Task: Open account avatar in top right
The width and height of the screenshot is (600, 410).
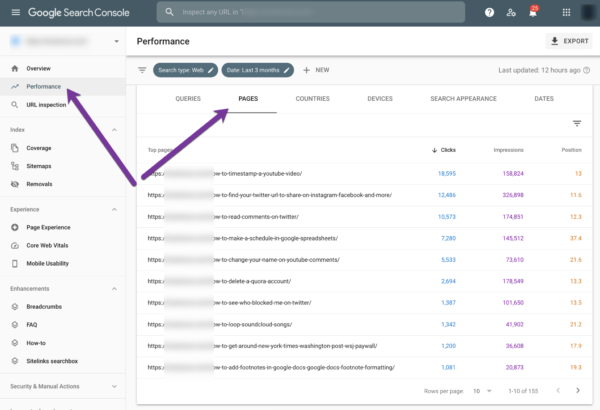Action: pyautogui.click(x=588, y=12)
